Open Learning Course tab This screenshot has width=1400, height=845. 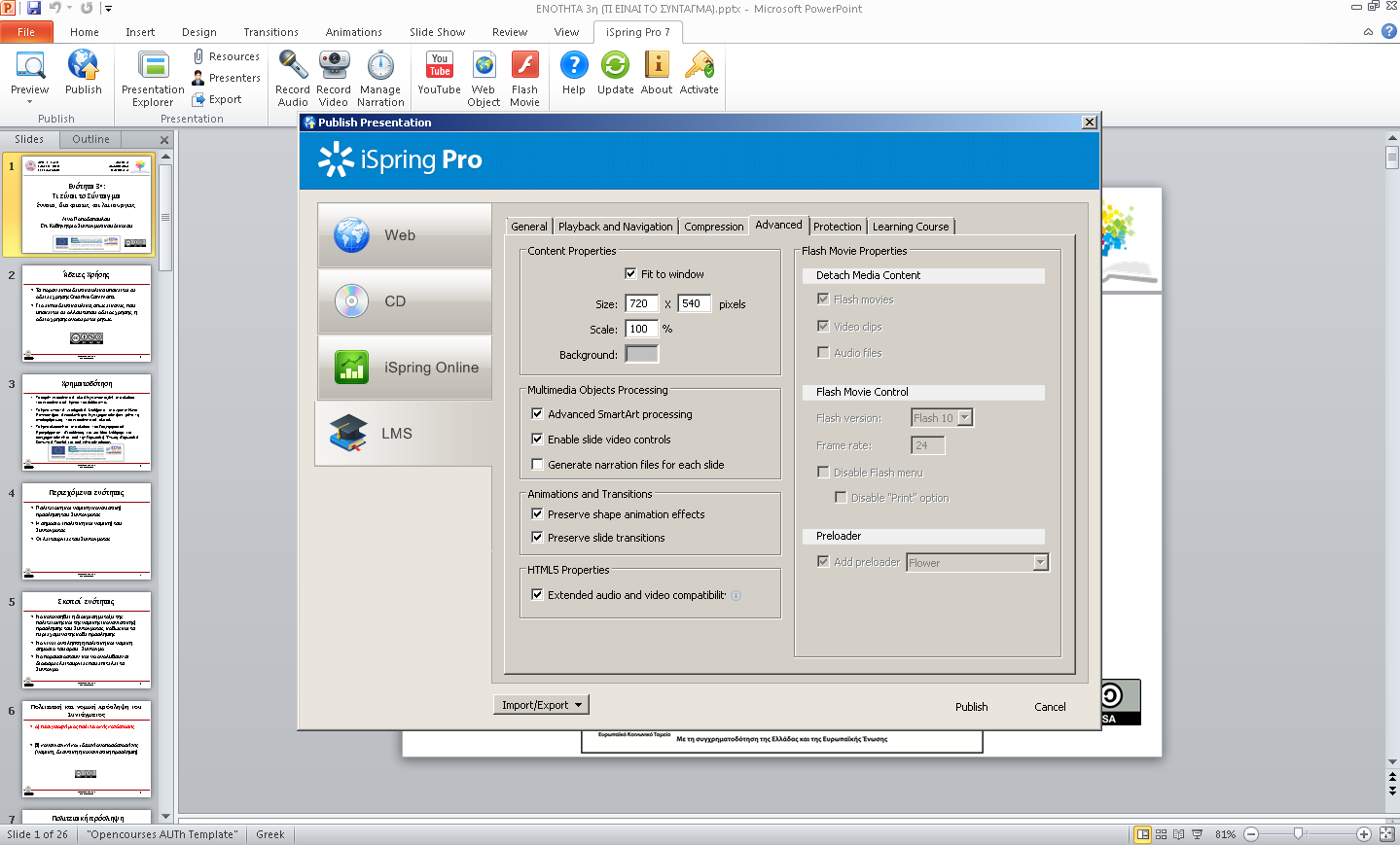(x=911, y=227)
